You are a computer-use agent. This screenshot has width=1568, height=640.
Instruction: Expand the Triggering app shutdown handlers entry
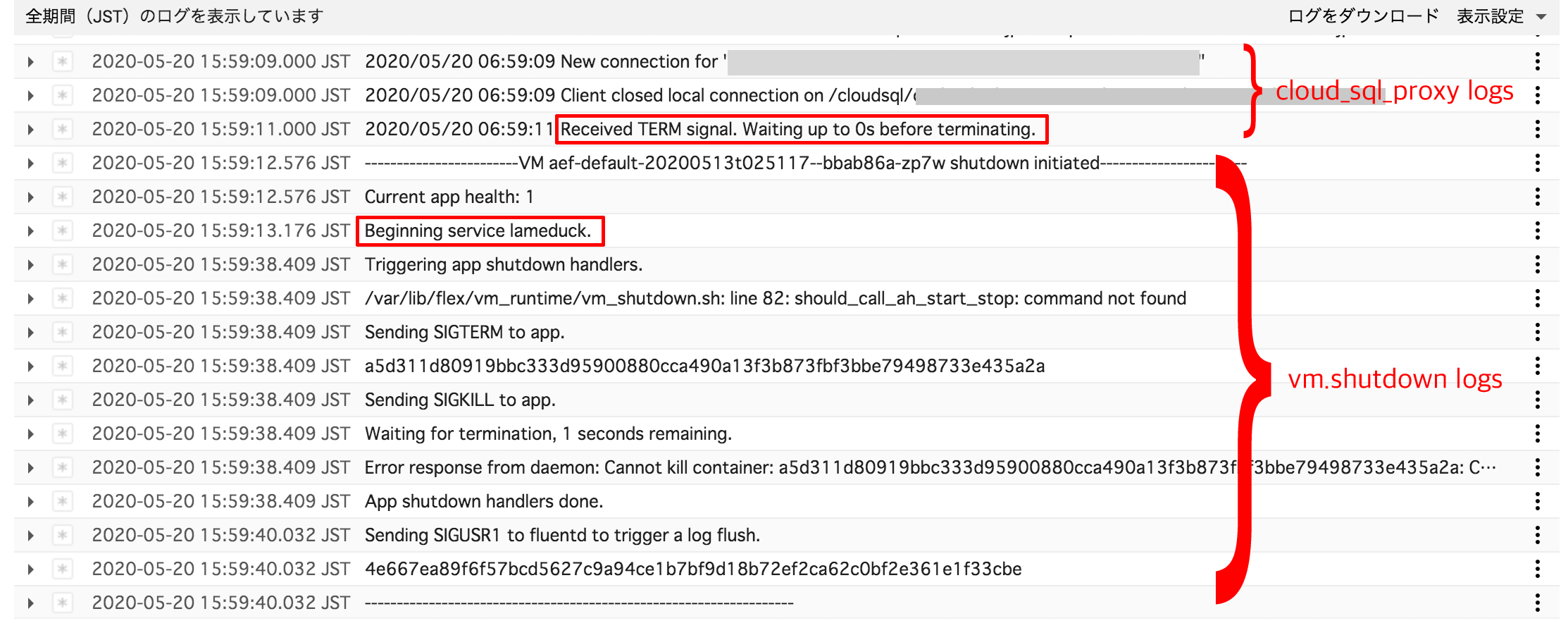point(30,264)
